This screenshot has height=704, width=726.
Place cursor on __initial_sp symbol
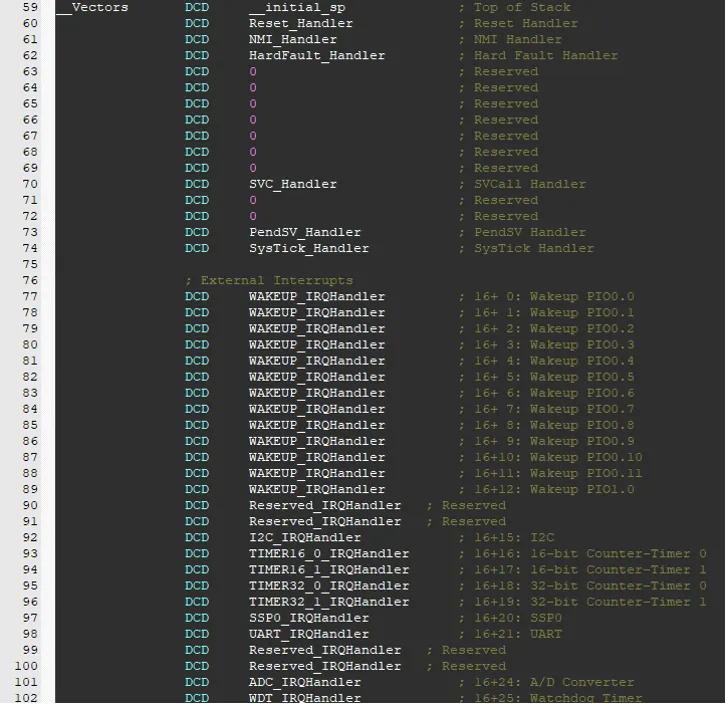coord(300,7)
